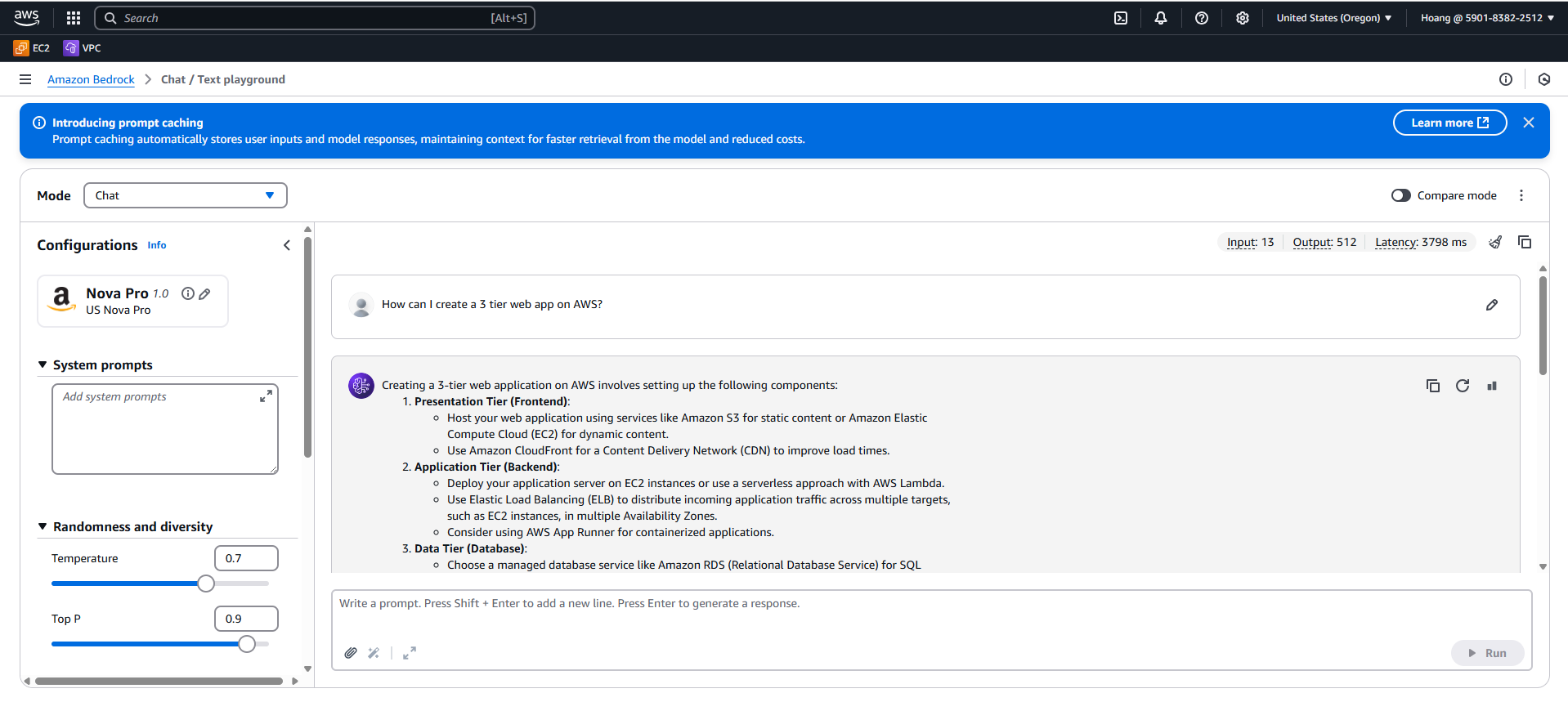The width and height of the screenshot is (1568, 711).
Task: Open the tutorials panel icon at top right
Action: tap(1544, 79)
